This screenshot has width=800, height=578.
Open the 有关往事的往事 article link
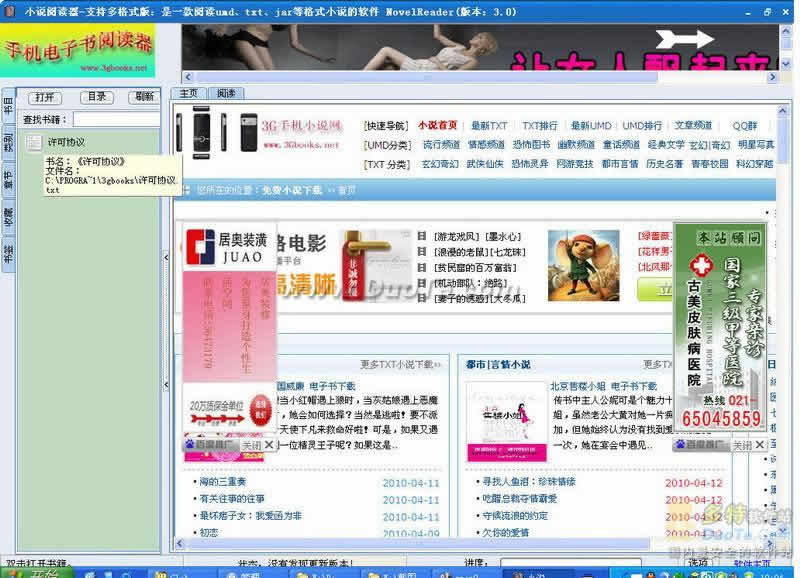click(232, 498)
